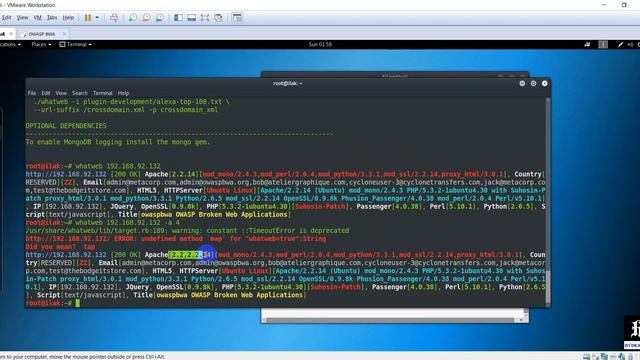Click the console view icon in the VMware toolbar
This screenshot has width=640, height=360.
pos(237,18)
